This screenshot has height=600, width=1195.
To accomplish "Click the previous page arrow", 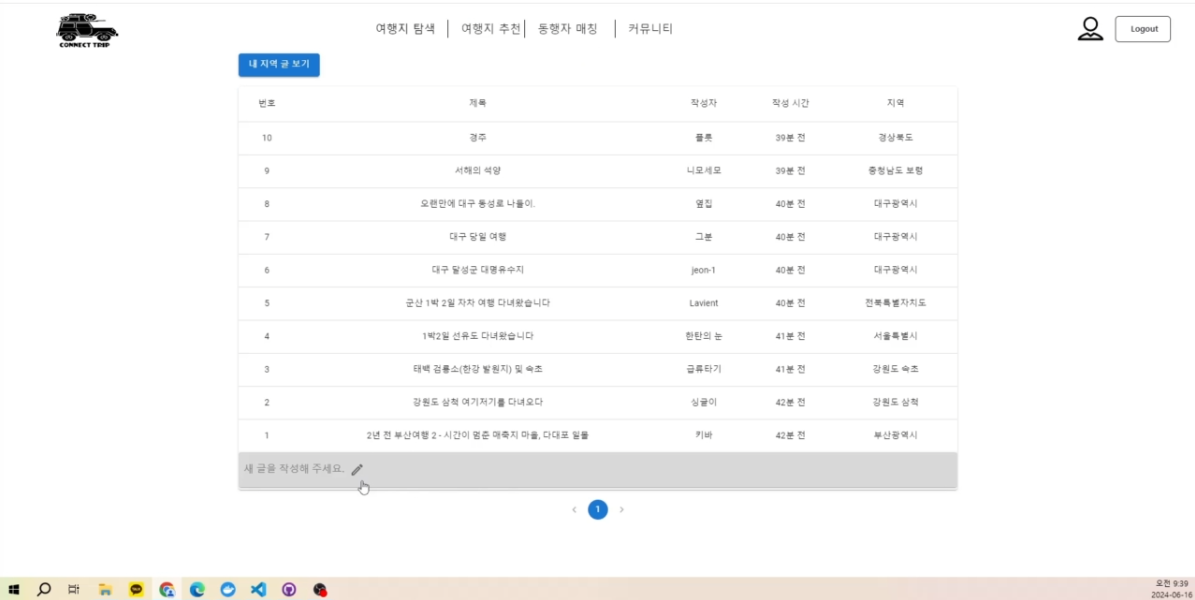I will click(x=573, y=510).
